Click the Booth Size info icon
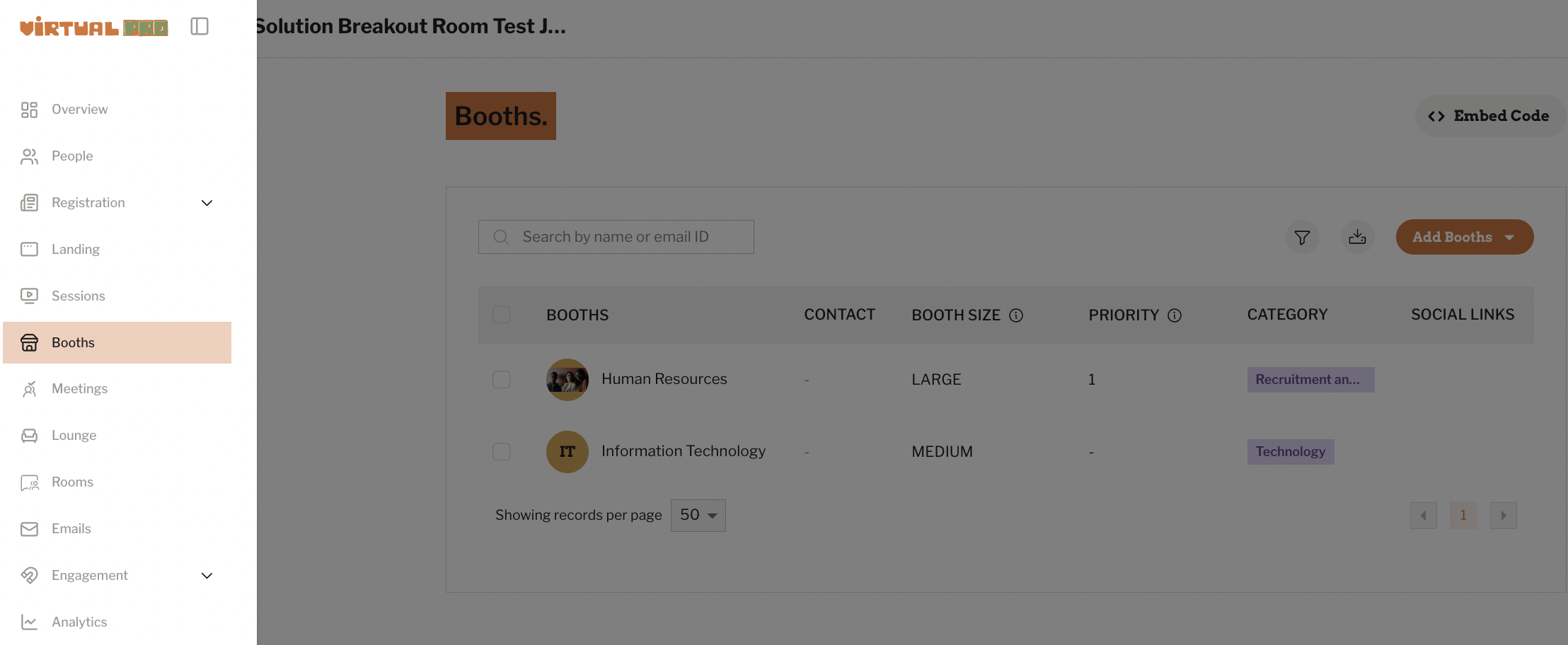The height and width of the screenshot is (645, 1568). pos(1016,315)
